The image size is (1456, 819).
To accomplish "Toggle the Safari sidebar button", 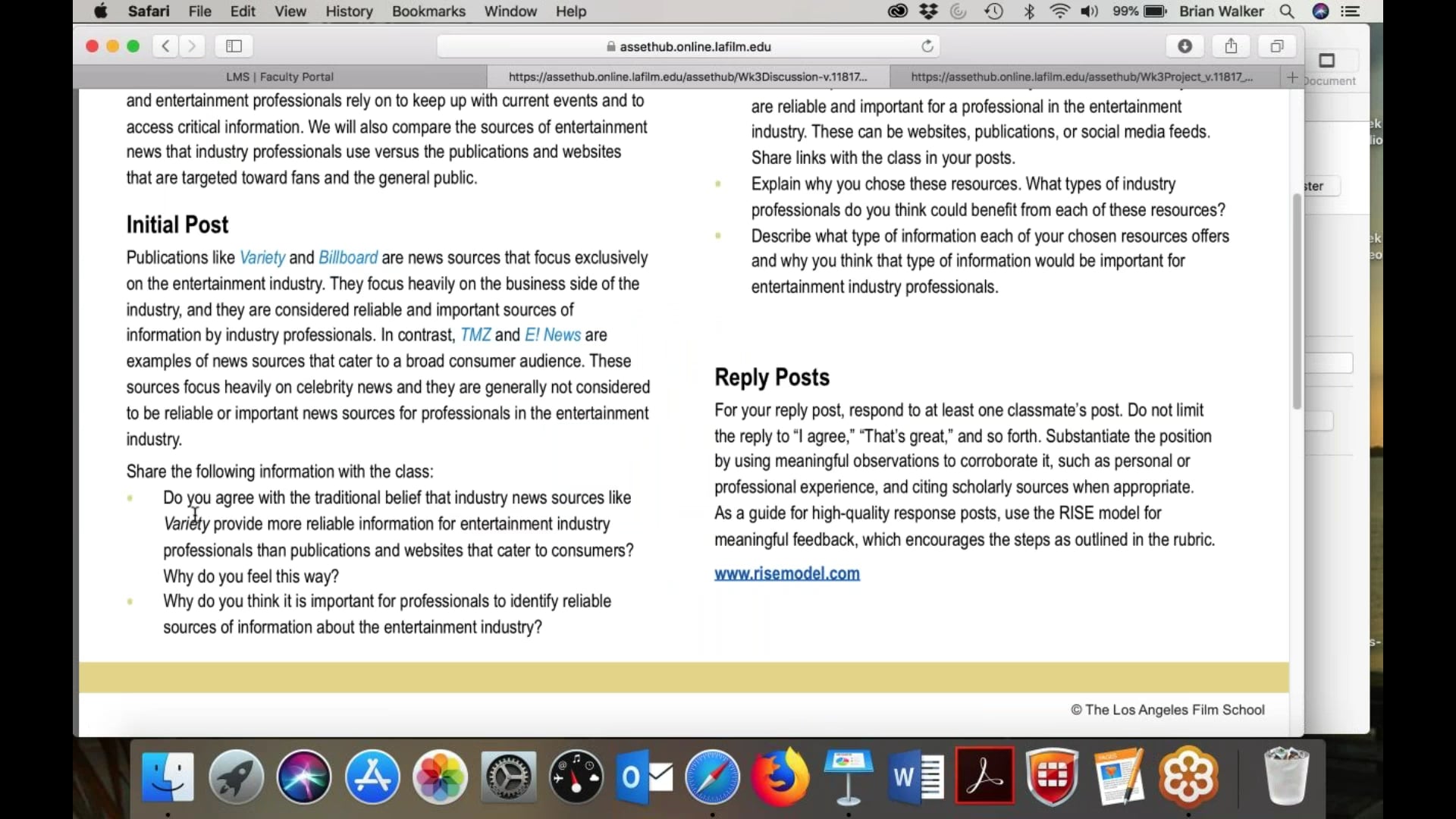I will point(234,46).
